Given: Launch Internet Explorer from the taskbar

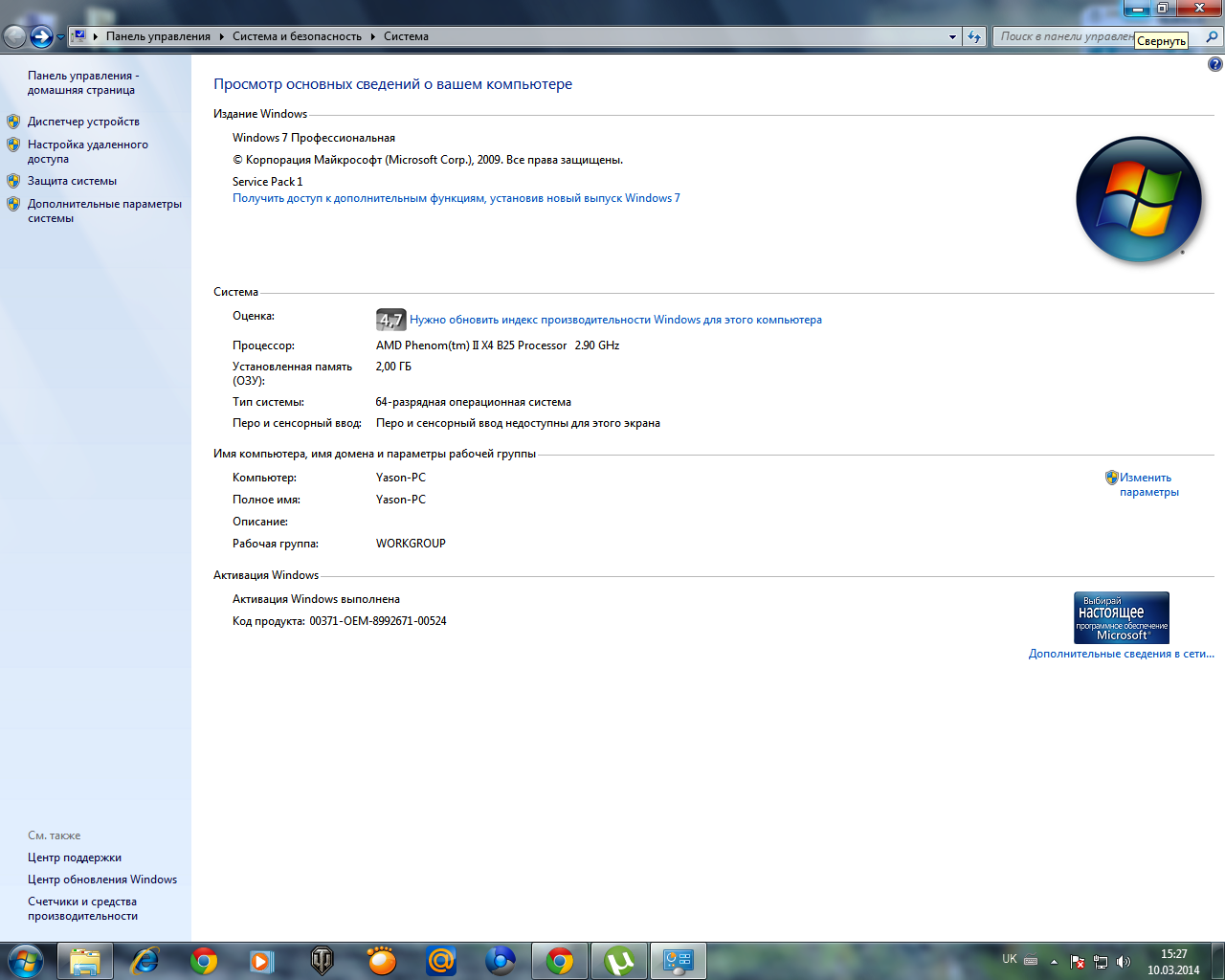Looking at the screenshot, I should [145, 961].
